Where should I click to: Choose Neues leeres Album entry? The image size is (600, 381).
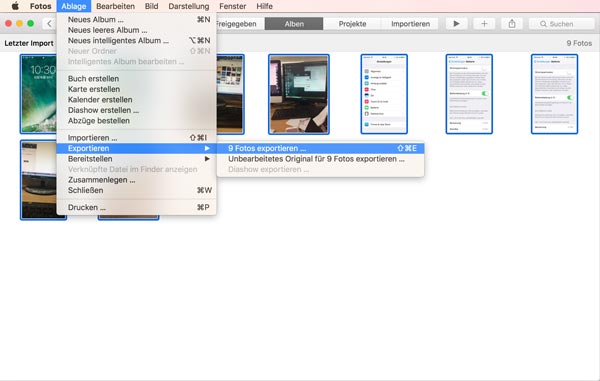[136, 30]
